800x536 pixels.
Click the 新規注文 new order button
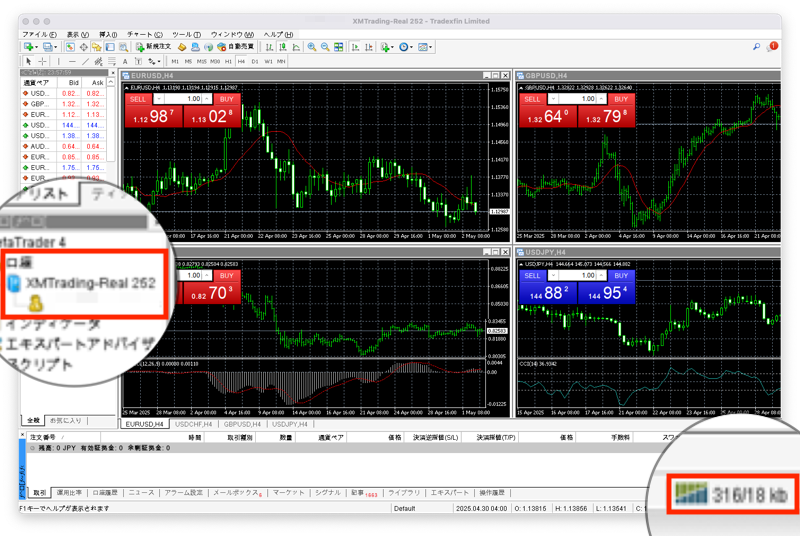tap(154, 47)
